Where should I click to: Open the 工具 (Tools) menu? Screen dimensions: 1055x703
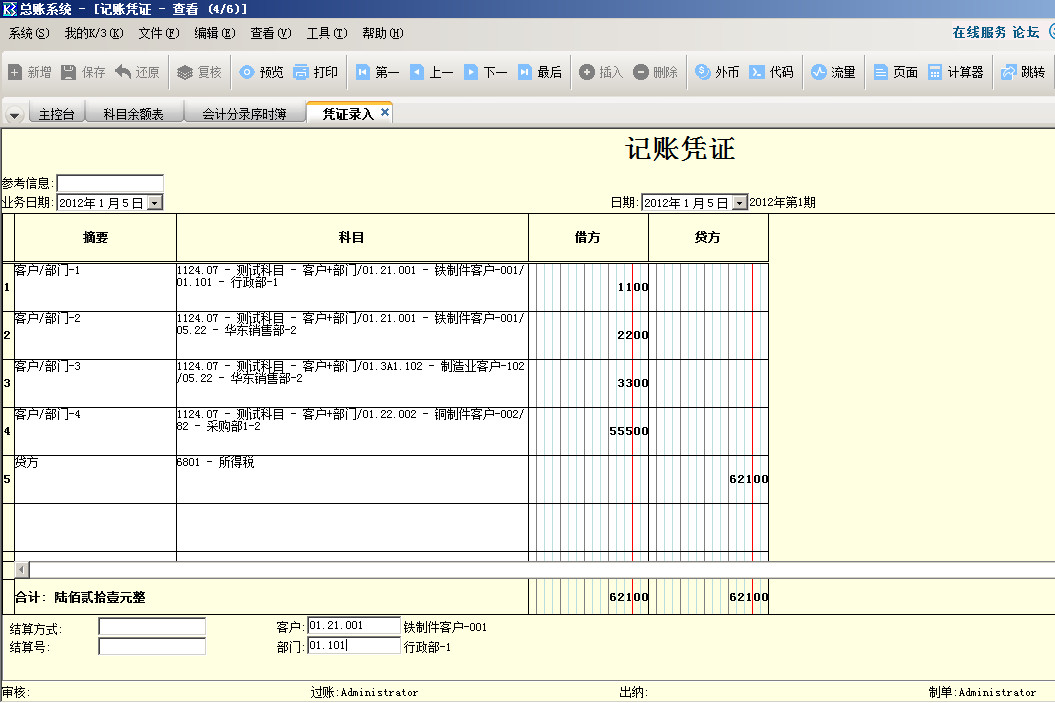coord(326,33)
